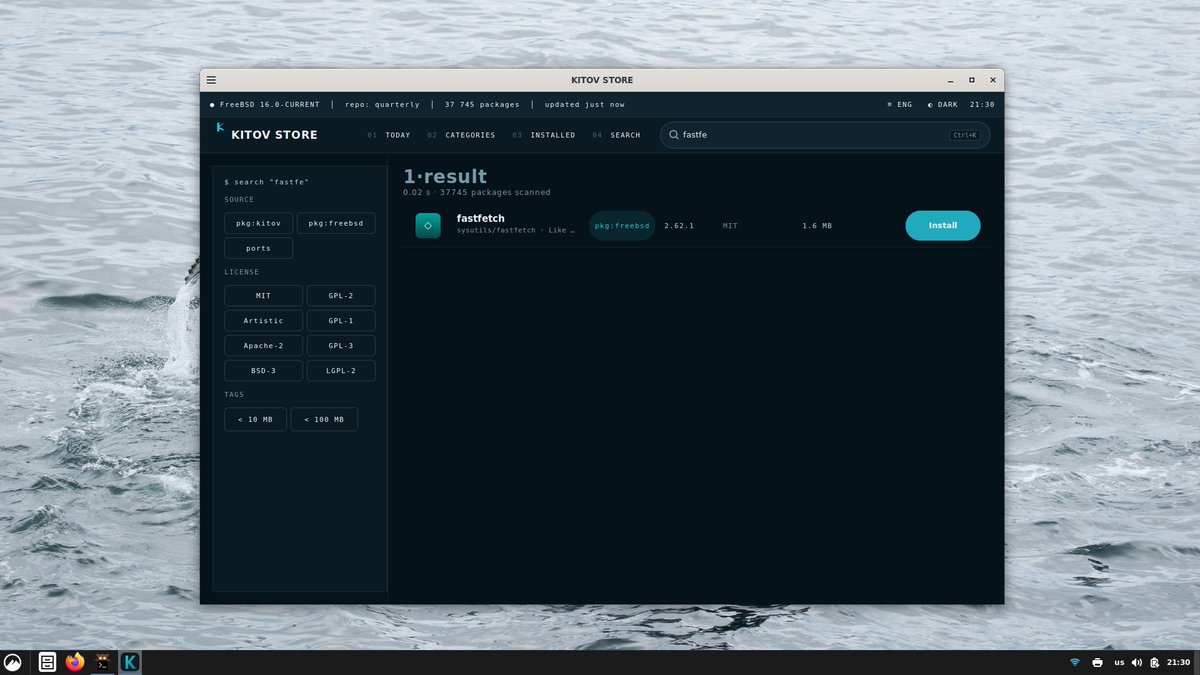This screenshot has height=675, width=1200.
Task: Filter by GPL-1 license
Action: (341, 321)
